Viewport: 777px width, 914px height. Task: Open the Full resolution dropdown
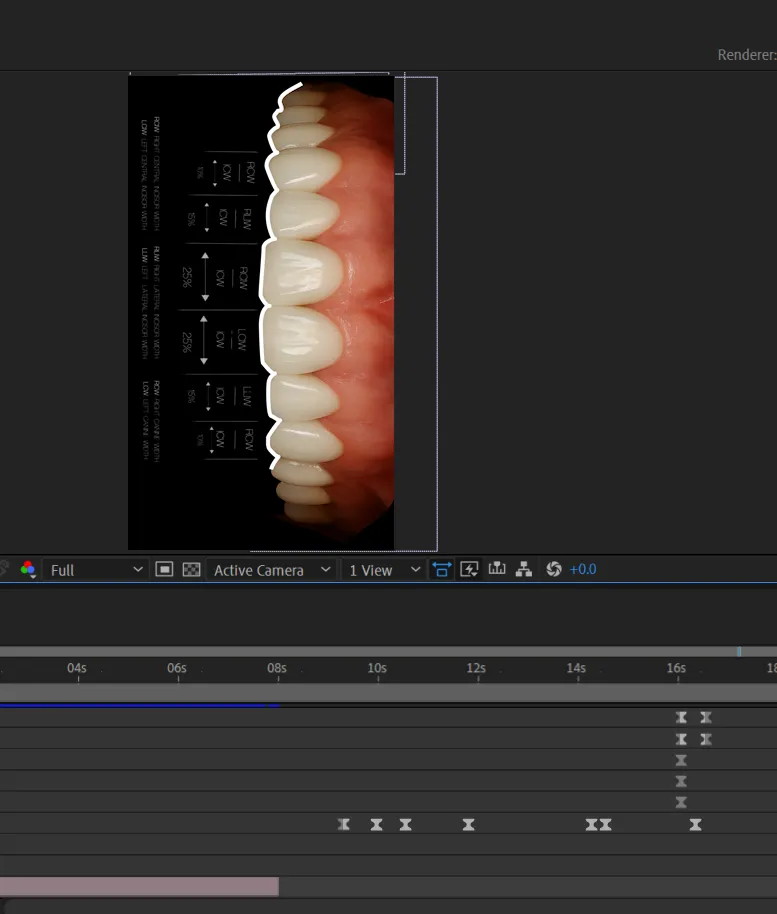(96, 569)
